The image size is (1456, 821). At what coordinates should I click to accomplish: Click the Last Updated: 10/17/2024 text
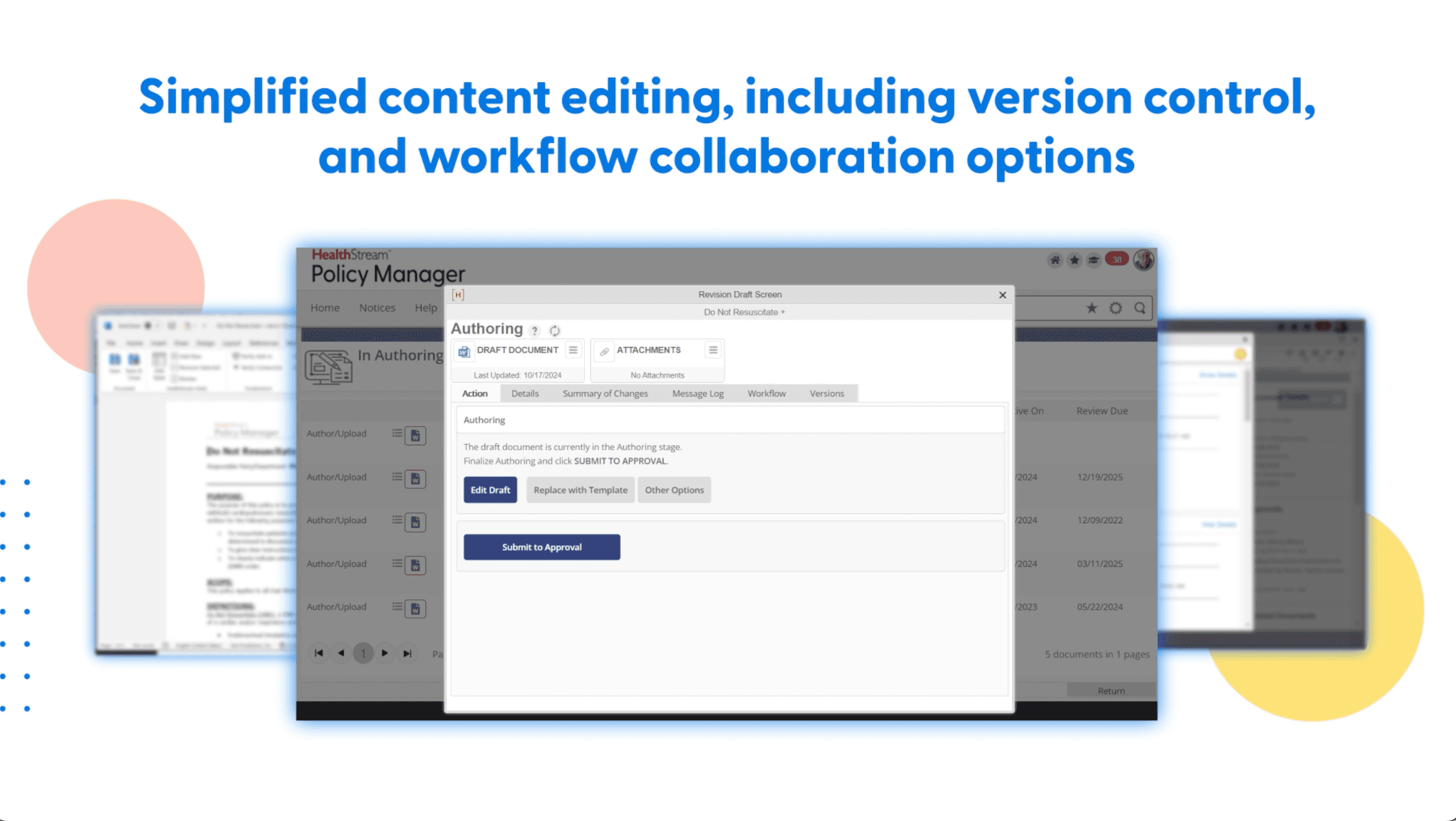[x=517, y=375]
